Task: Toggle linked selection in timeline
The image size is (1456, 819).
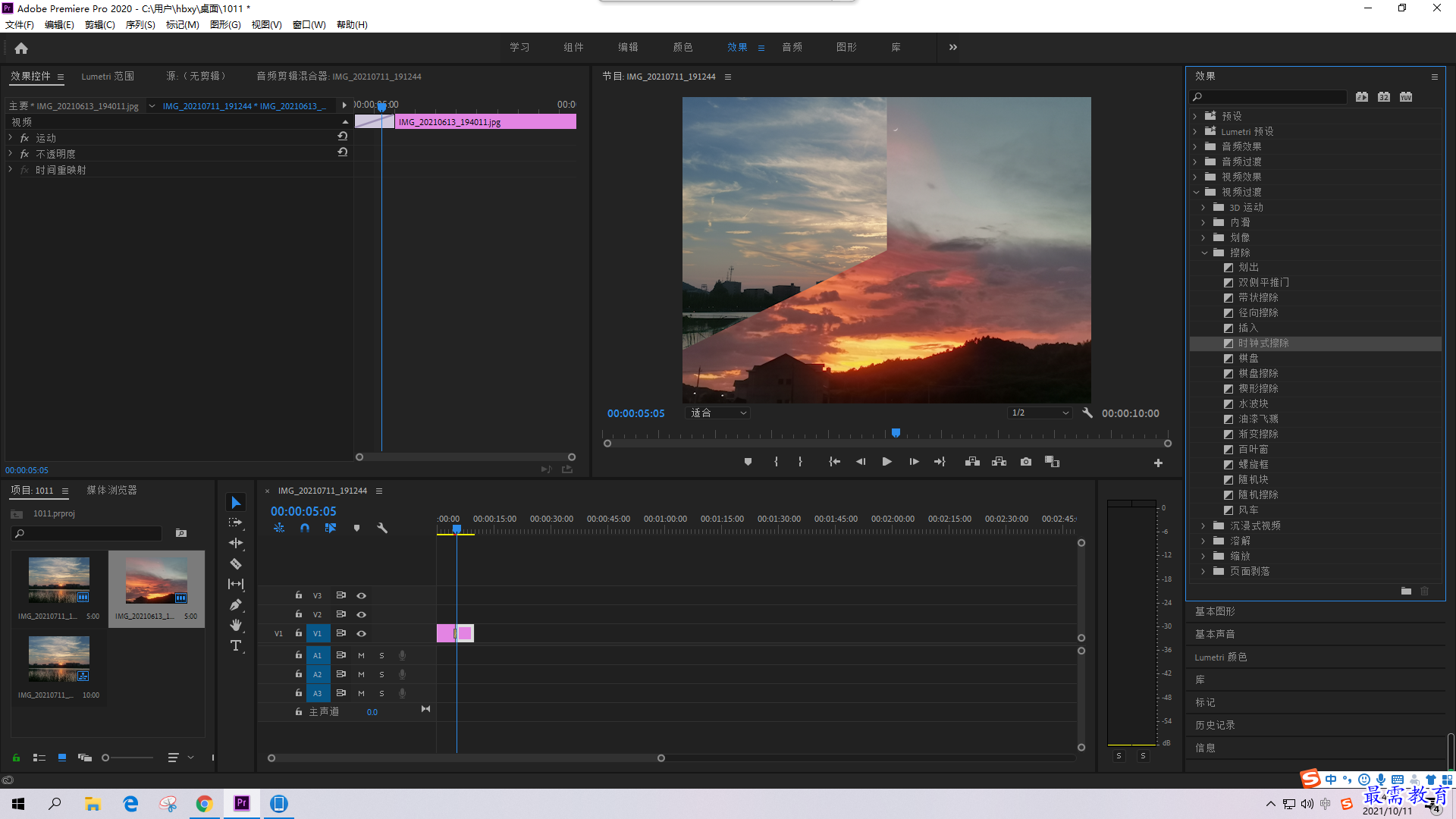Action: 331,528
